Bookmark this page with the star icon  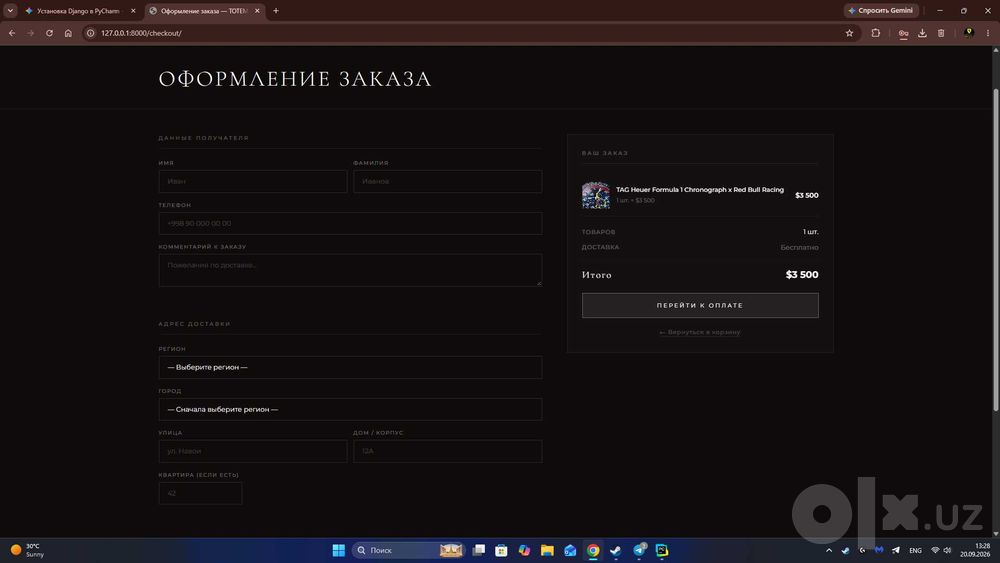click(849, 33)
